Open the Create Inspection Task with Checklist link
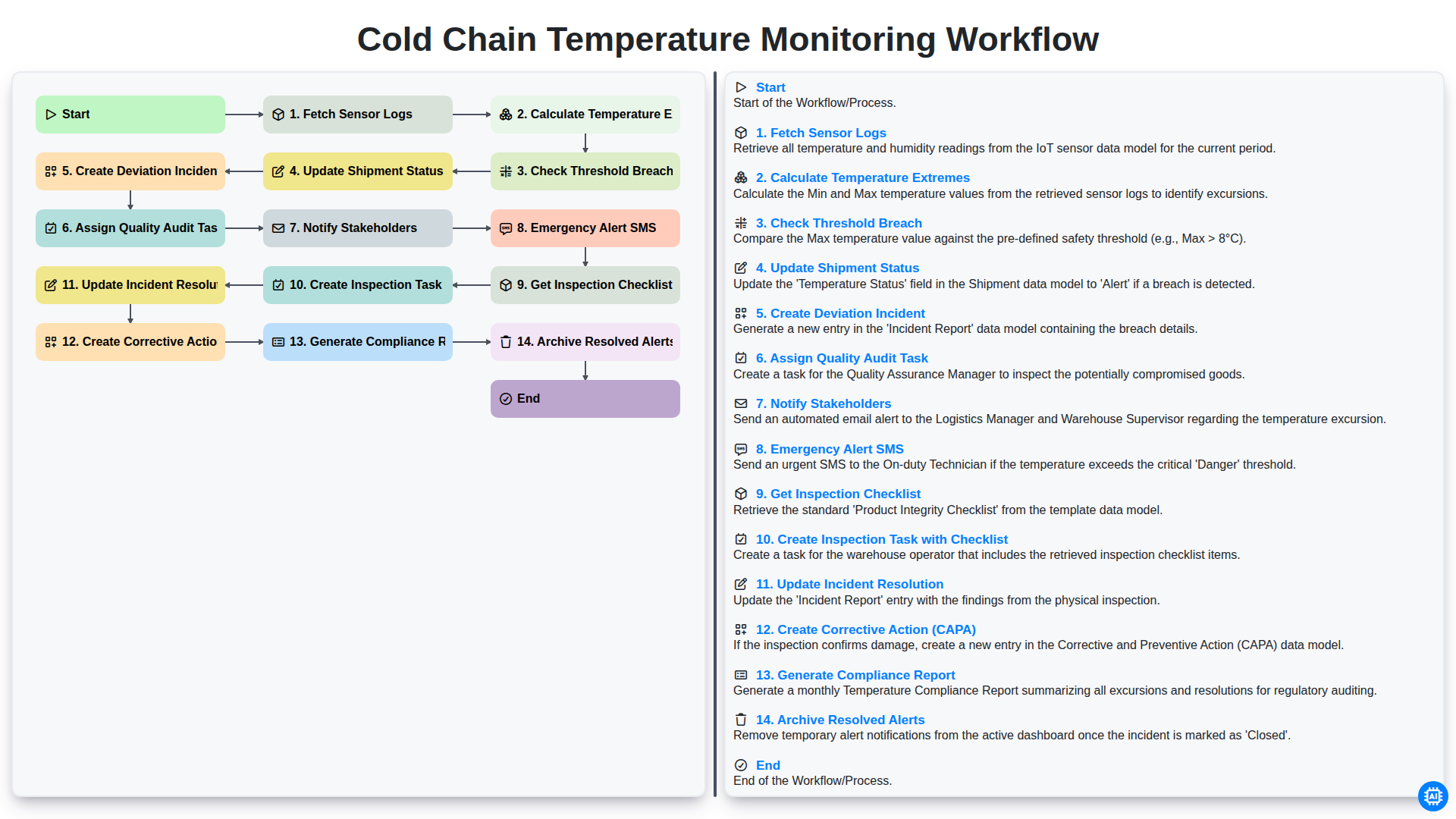Screen dimensions: 1456x819 tap(881, 539)
